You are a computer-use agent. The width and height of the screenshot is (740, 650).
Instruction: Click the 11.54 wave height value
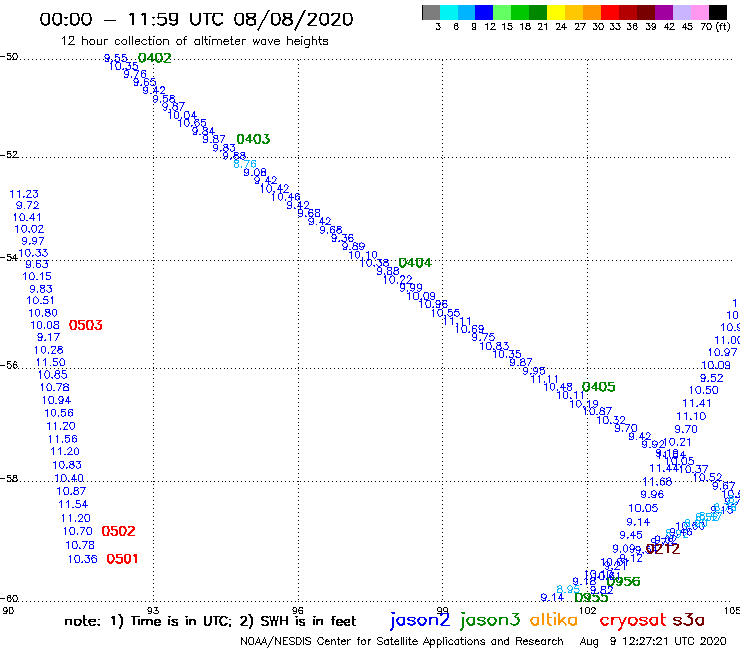click(73, 504)
